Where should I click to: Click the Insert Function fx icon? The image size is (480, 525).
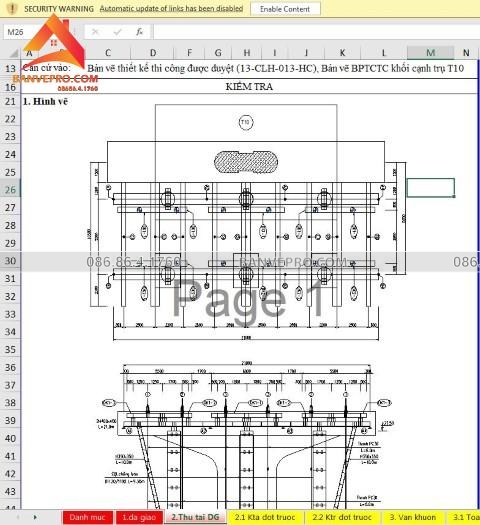139,32
